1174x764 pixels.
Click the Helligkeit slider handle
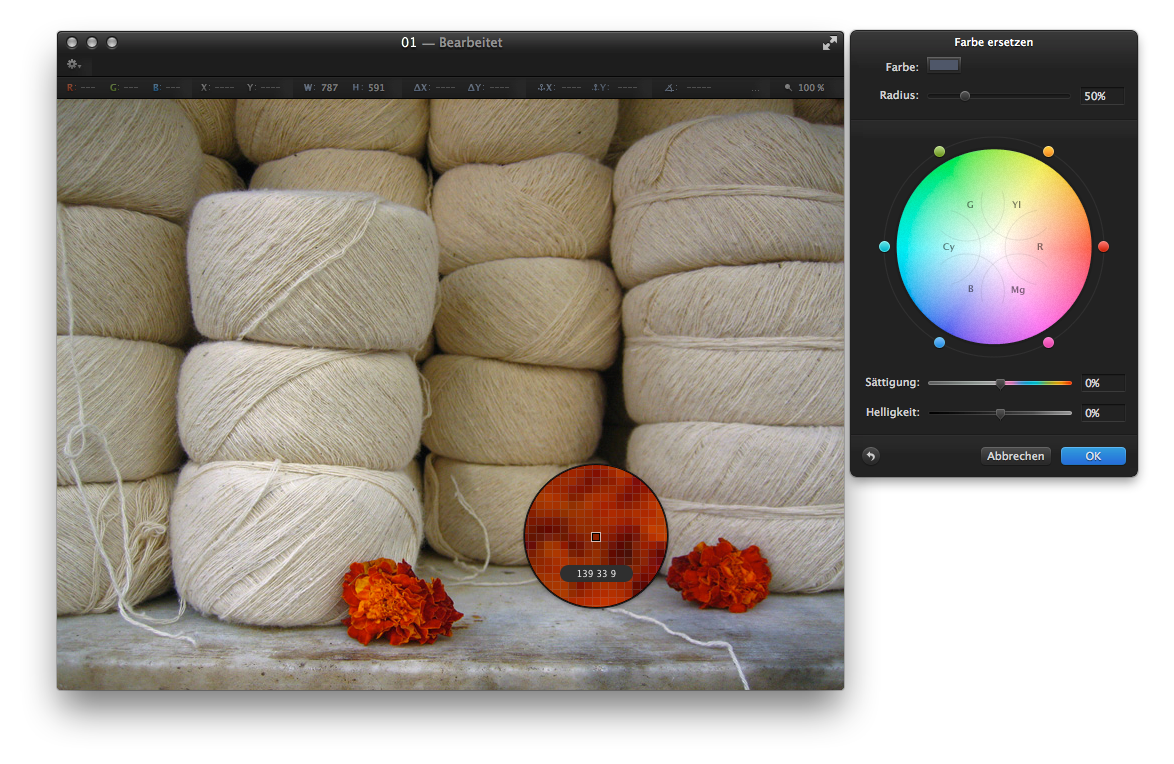click(1000, 413)
